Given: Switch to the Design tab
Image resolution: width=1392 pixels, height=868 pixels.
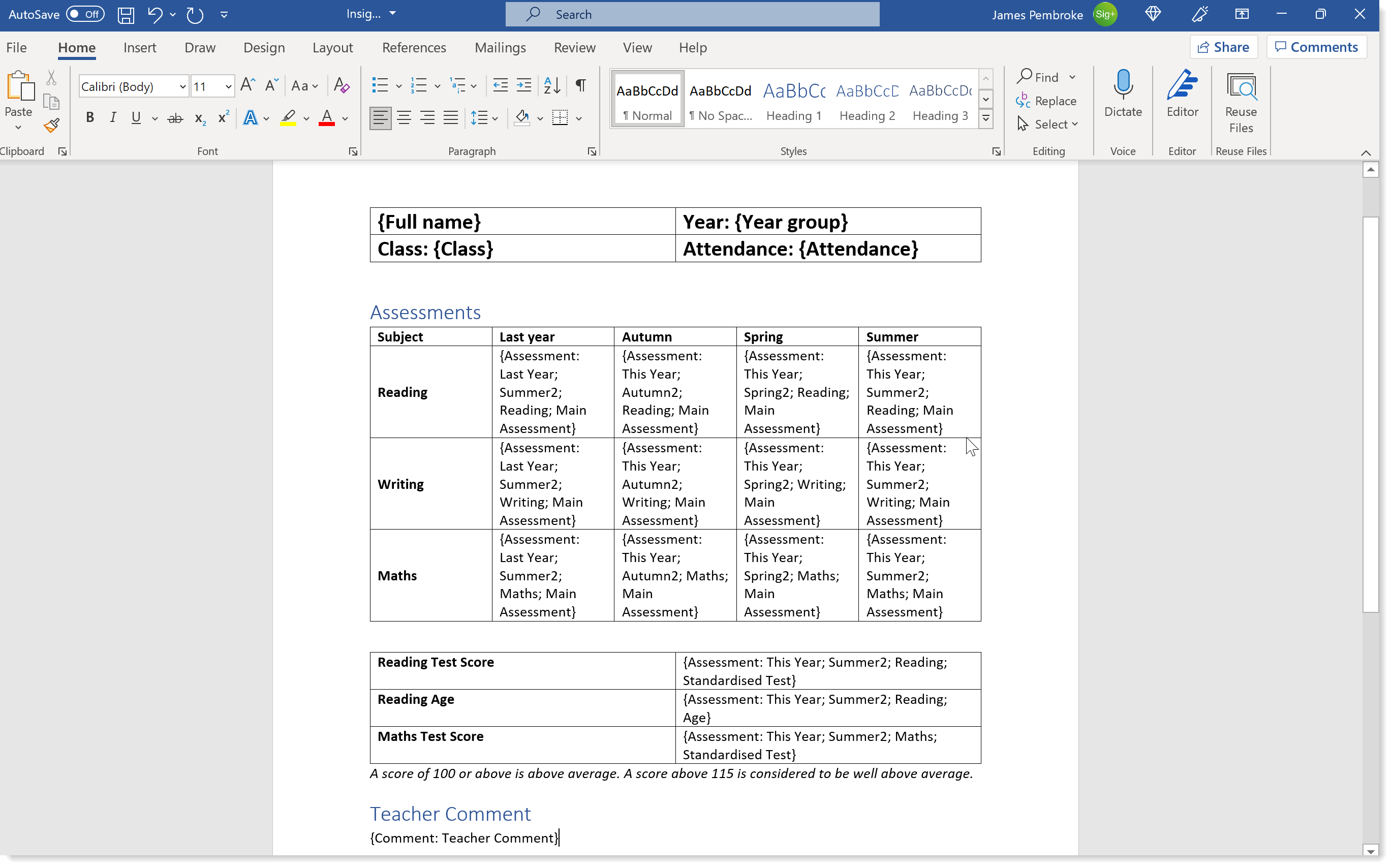Looking at the screenshot, I should pos(264,48).
